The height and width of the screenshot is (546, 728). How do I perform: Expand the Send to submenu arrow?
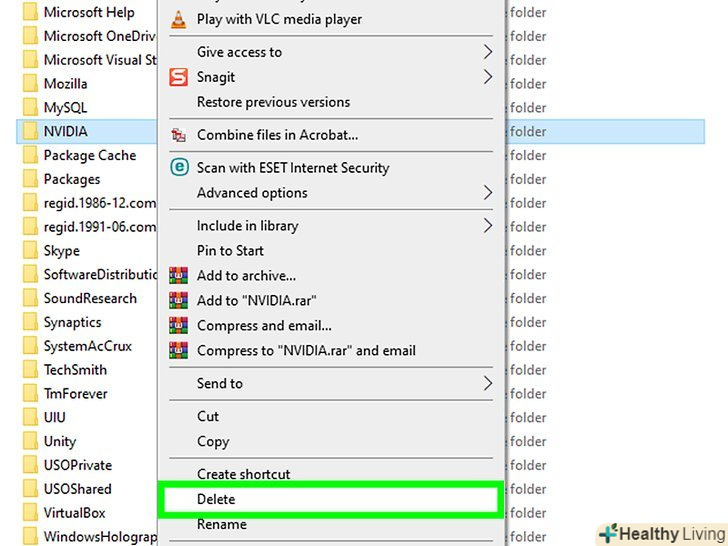click(488, 384)
